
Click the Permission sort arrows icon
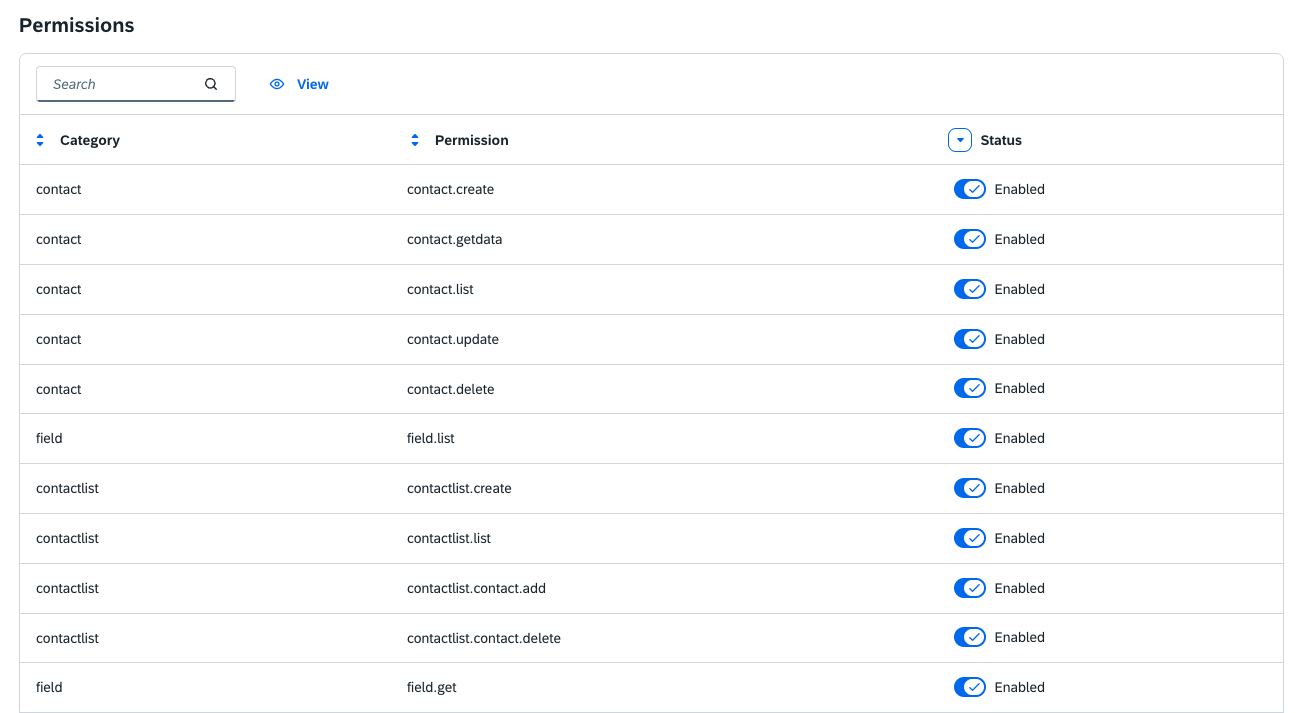[415, 141]
